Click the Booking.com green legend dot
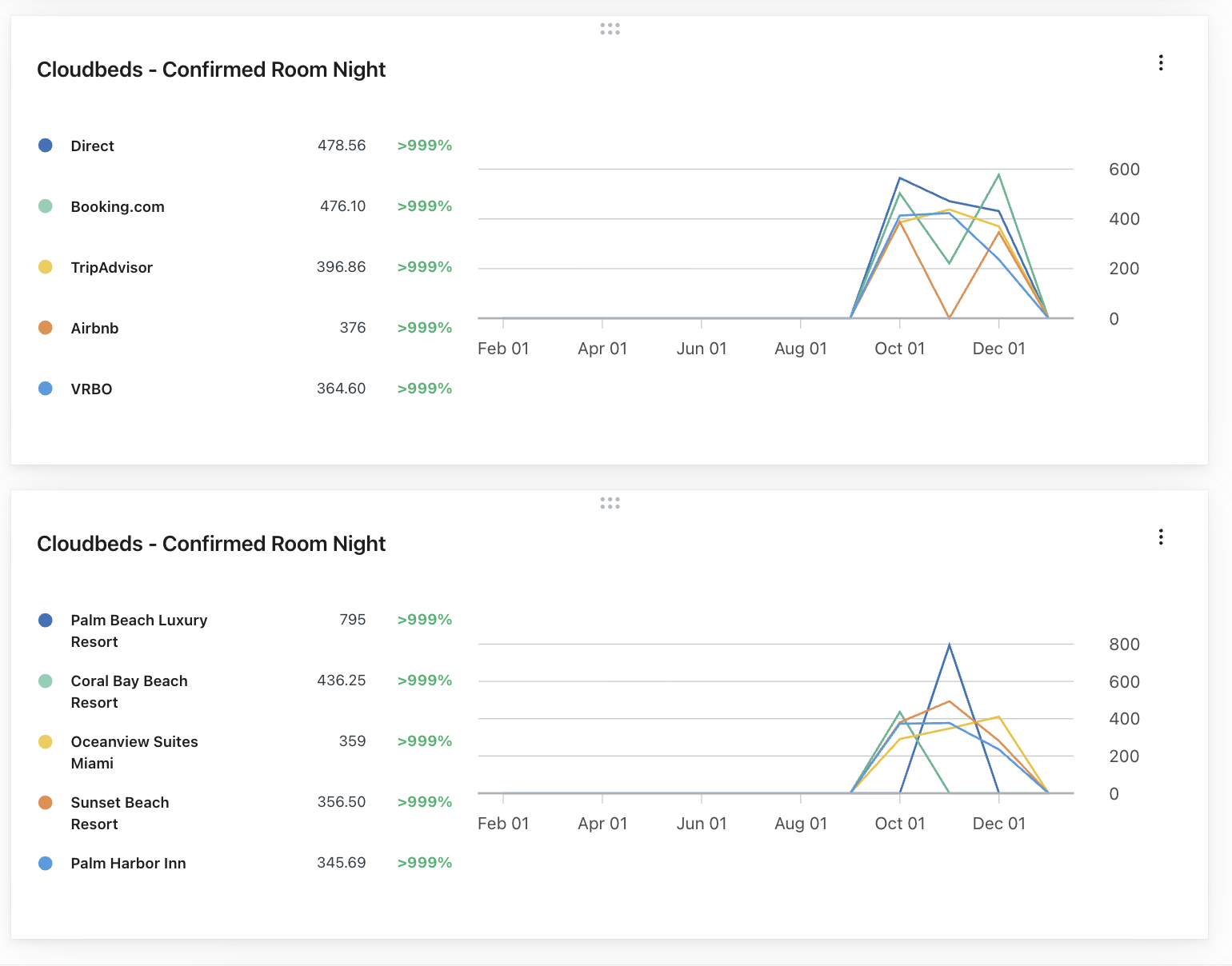 click(x=46, y=206)
